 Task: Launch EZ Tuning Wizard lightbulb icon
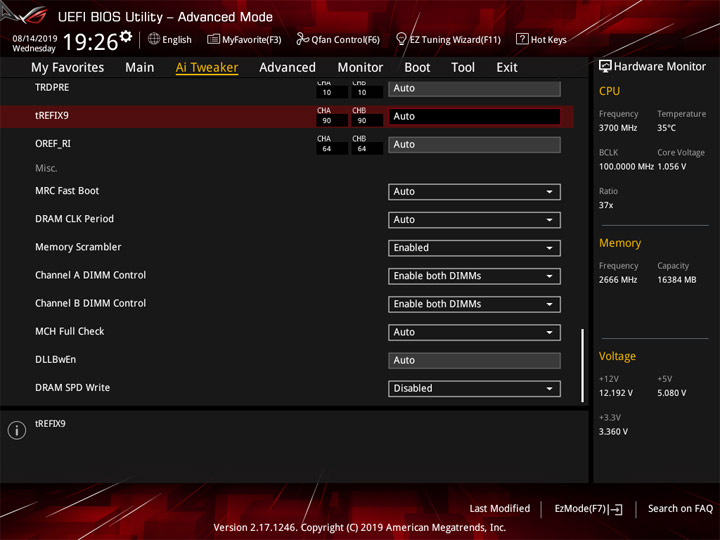coord(401,39)
